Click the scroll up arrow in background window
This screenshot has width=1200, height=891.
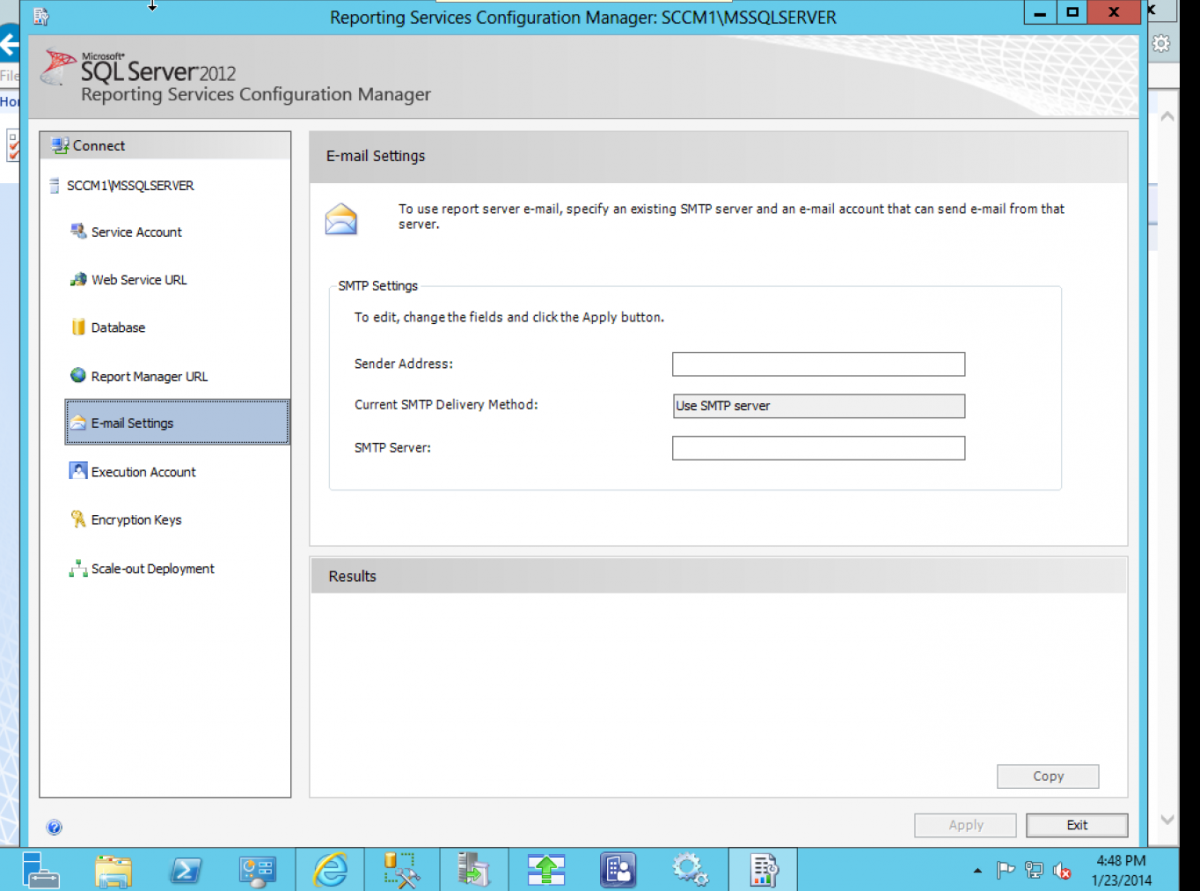tap(1167, 117)
